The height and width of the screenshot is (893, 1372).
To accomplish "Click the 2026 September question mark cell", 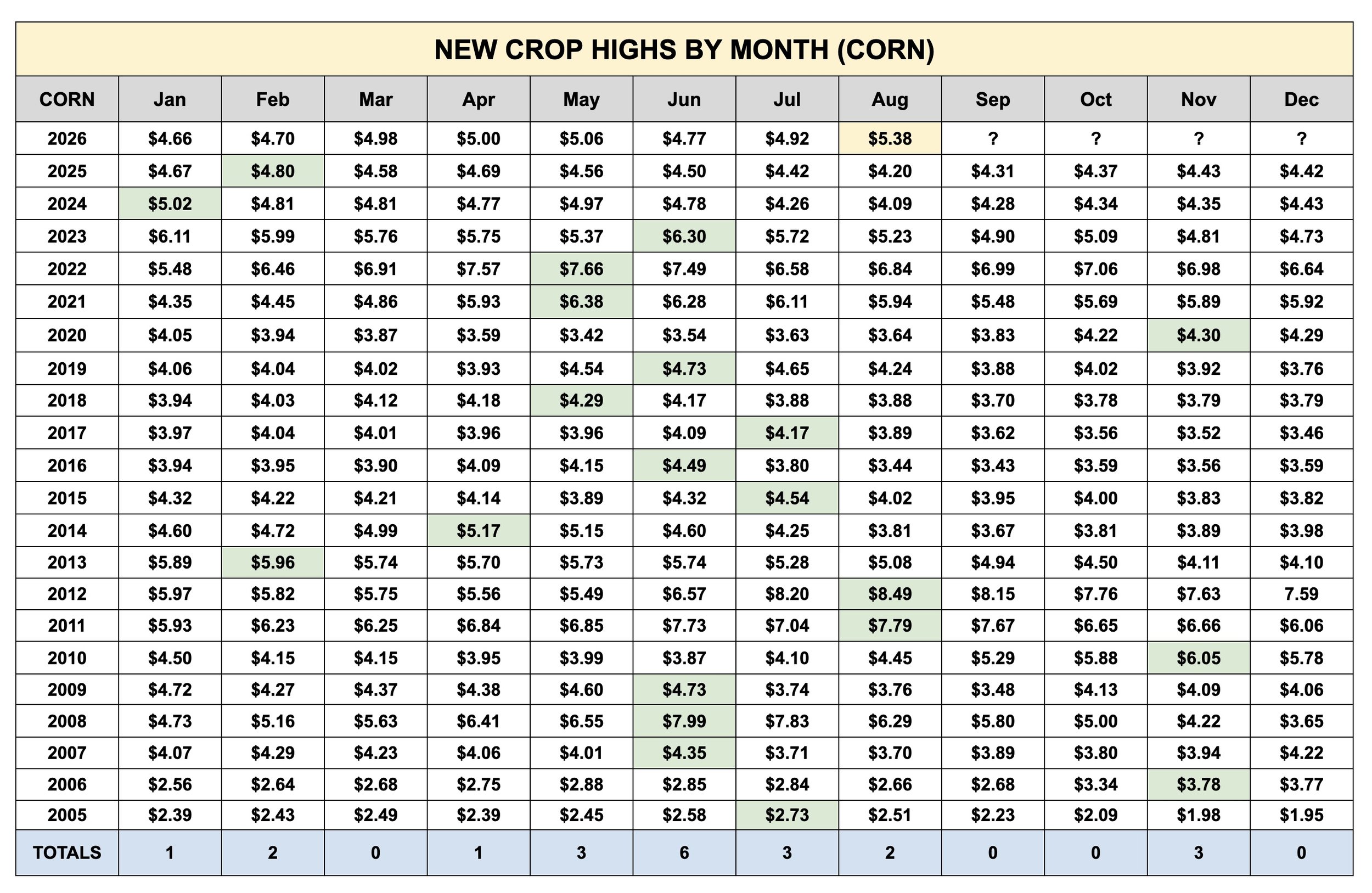I will coord(993,138).
